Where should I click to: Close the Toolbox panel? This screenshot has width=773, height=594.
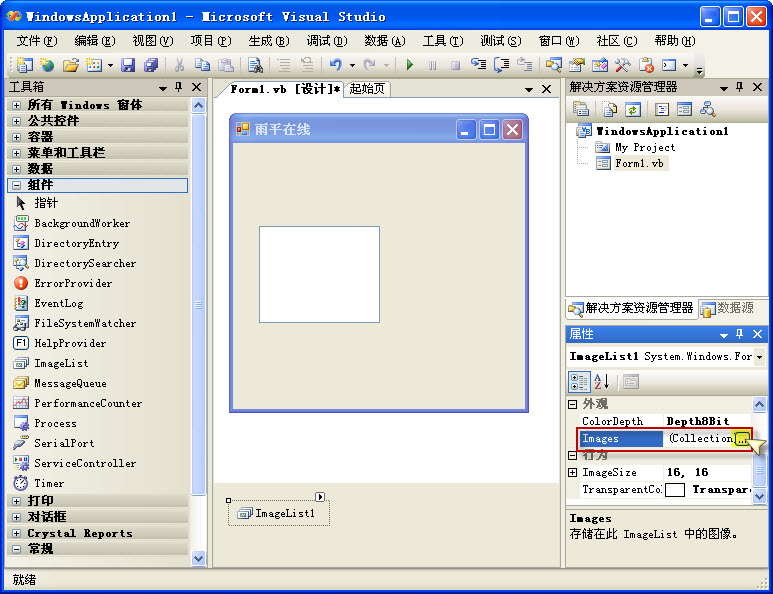(x=196, y=87)
